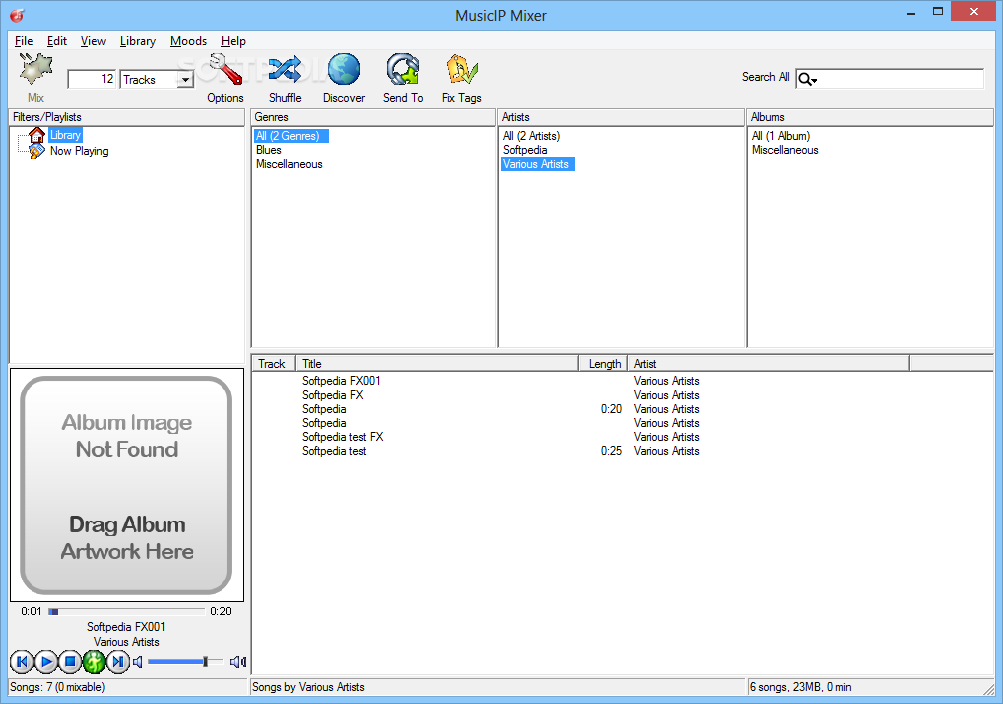Stop playback with stop button
This screenshot has width=1003, height=704.
pos(70,662)
